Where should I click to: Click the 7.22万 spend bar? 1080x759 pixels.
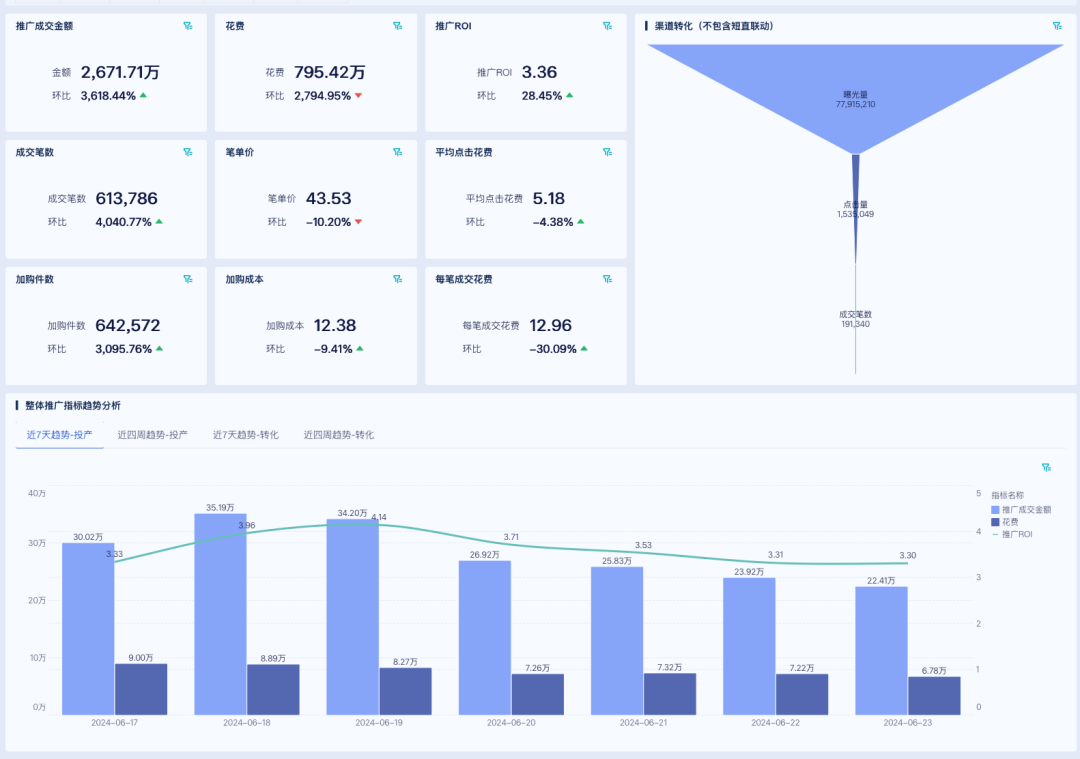pyautogui.click(x=802, y=694)
